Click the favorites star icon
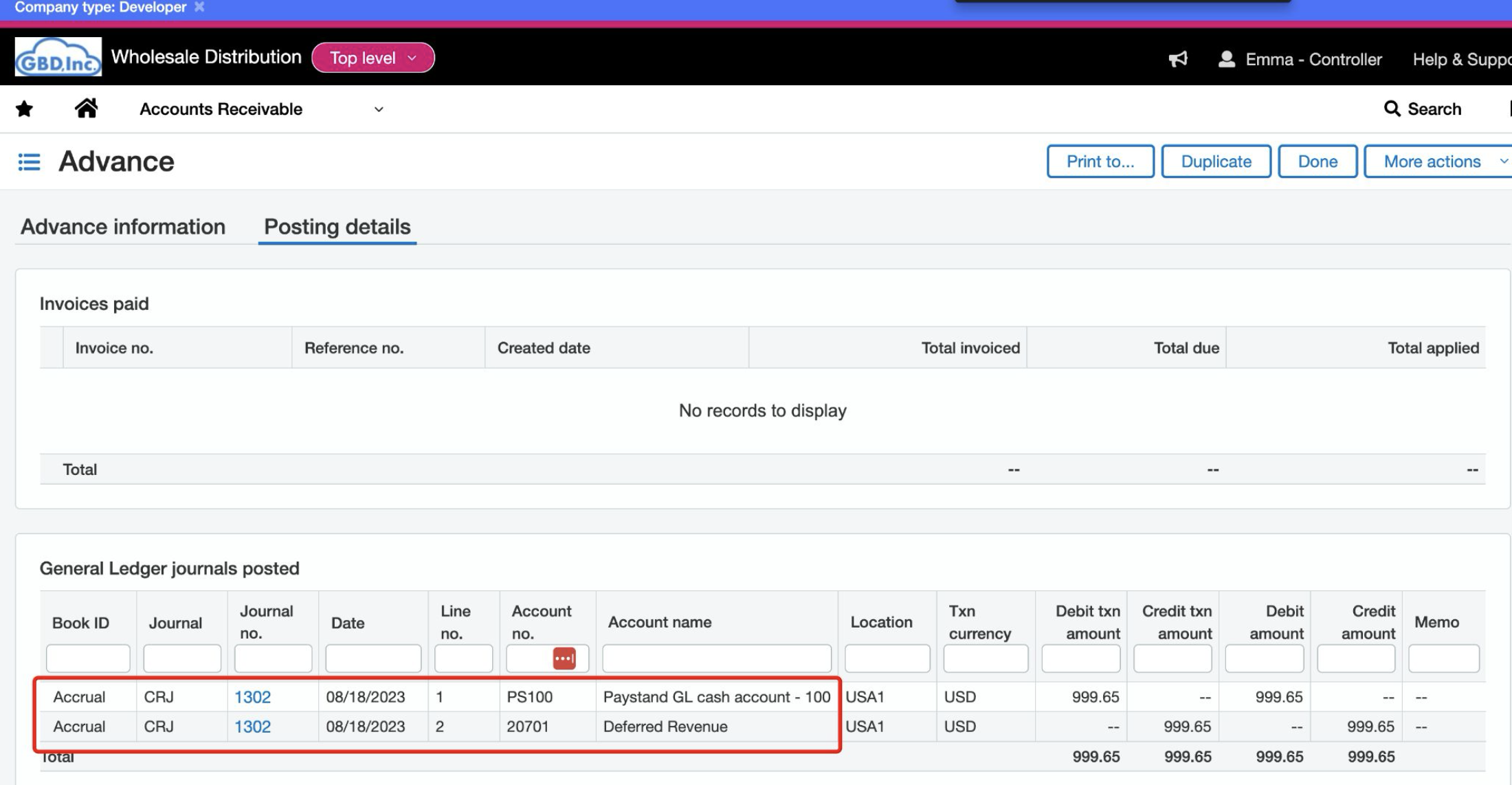The width and height of the screenshot is (1512, 785). (24, 109)
